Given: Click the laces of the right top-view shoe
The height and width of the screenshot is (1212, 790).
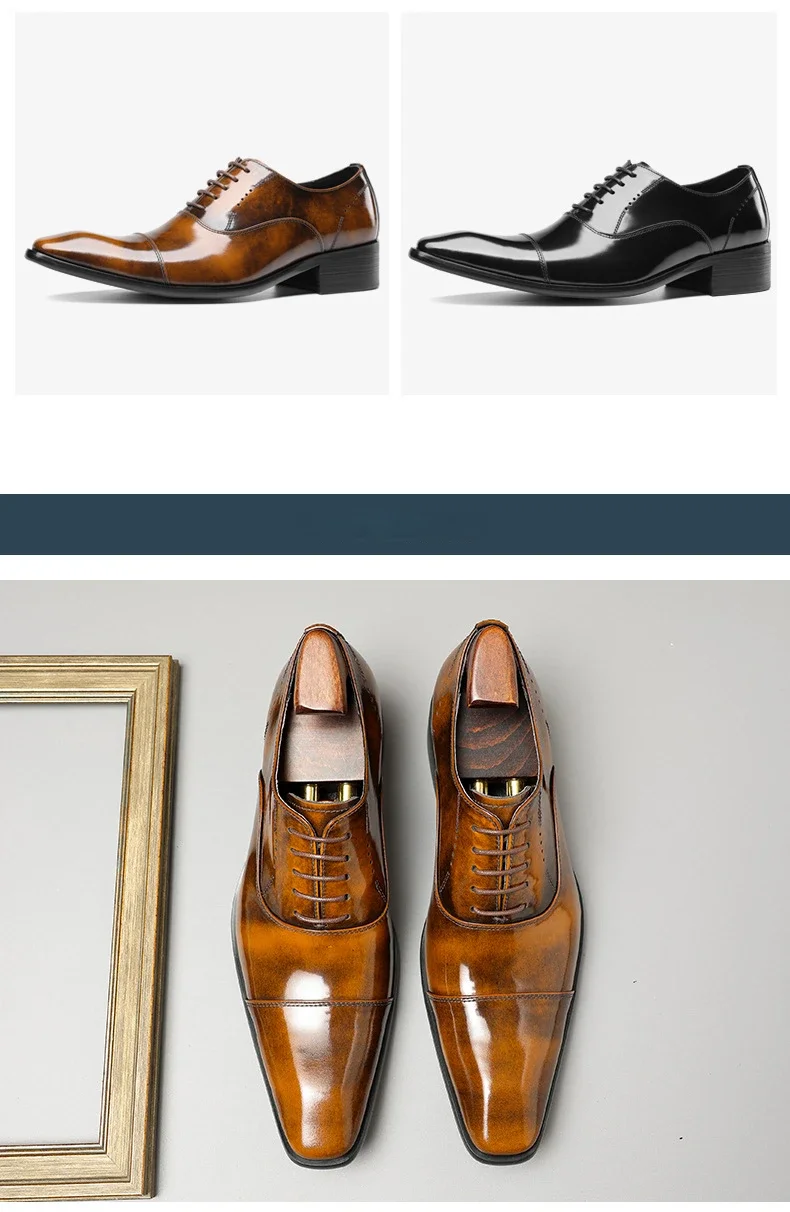Looking at the screenshot, I should click(x=500, y=865).
